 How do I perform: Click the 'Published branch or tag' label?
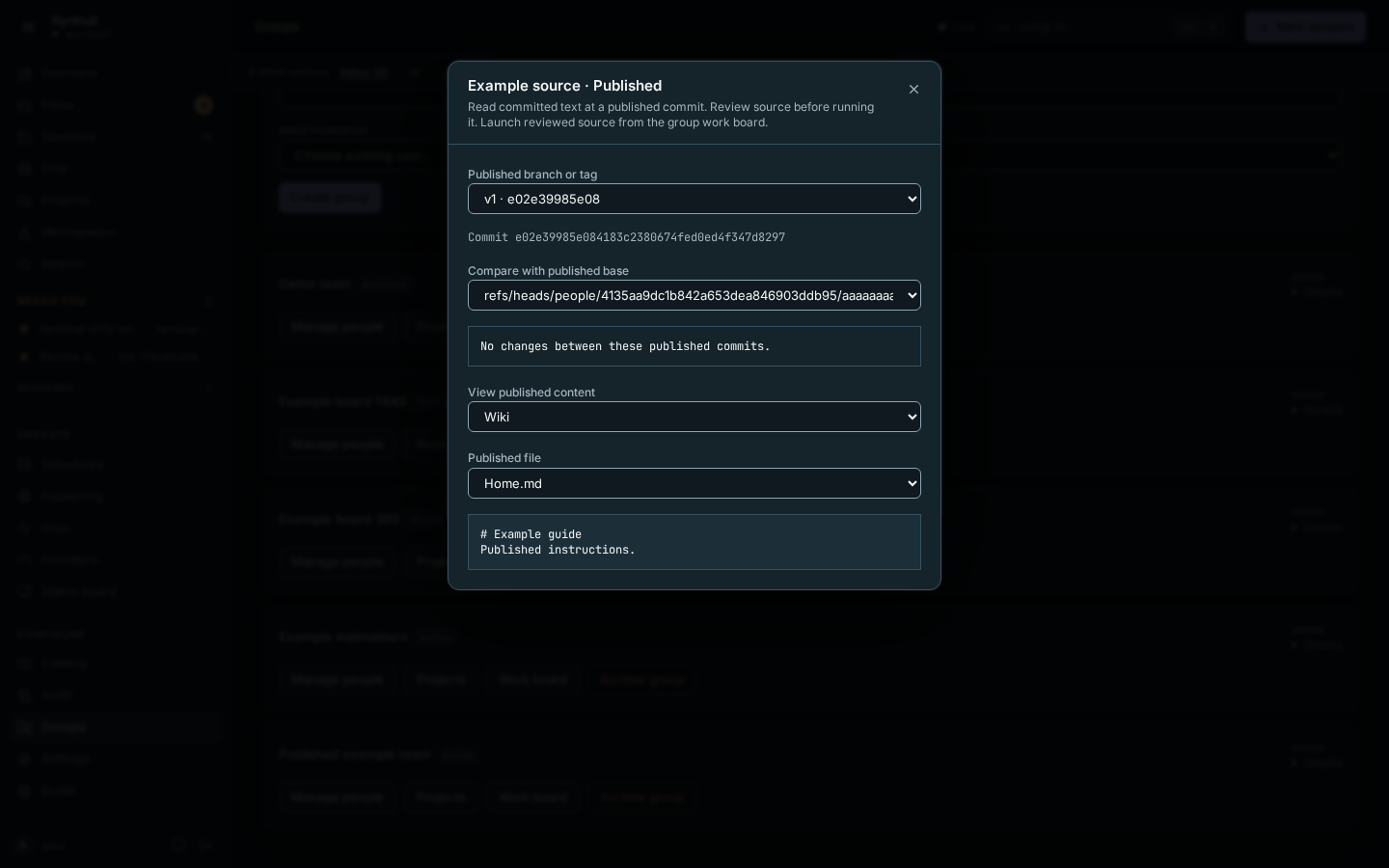click(x=532, y=175)
